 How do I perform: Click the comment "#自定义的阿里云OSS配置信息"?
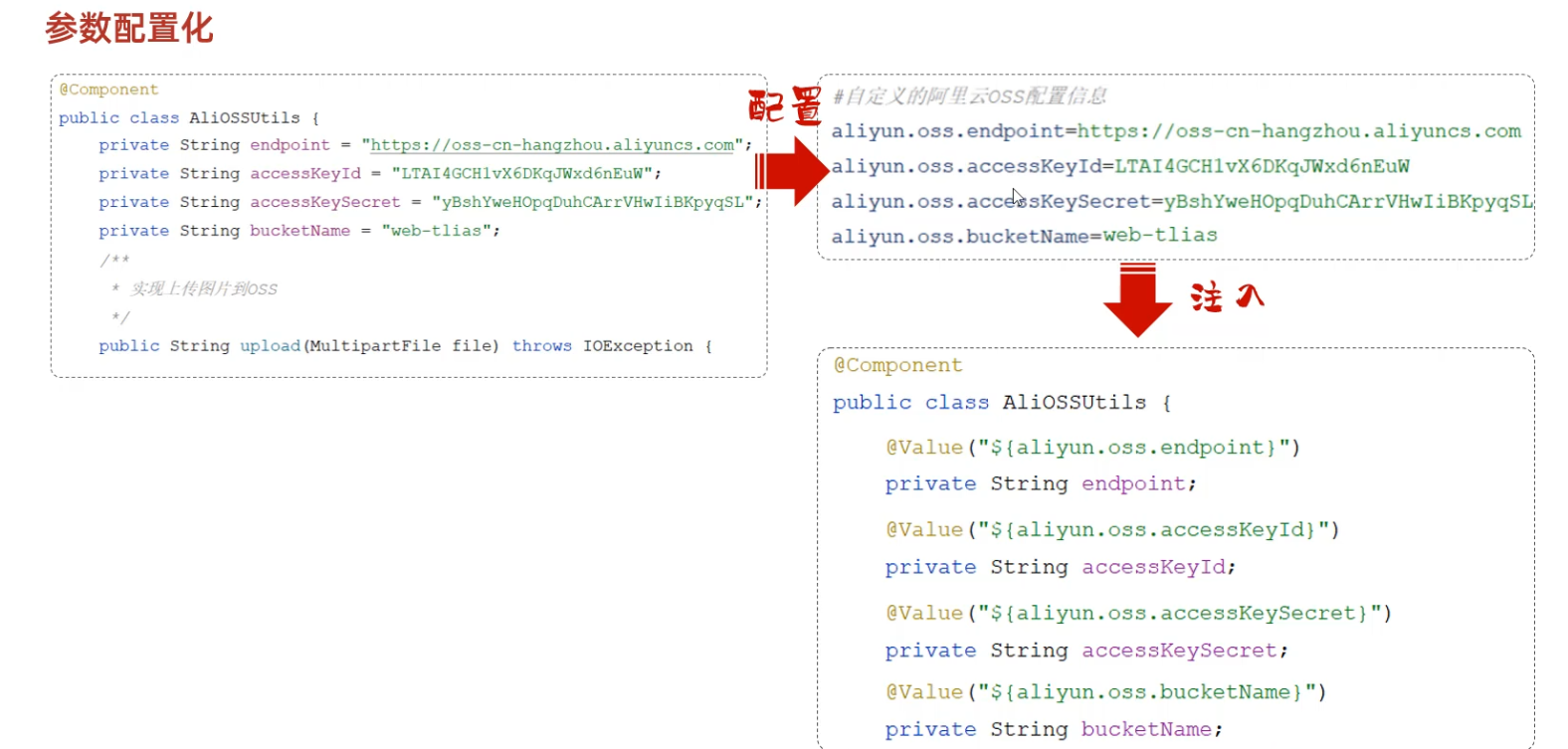click(969, 96)
